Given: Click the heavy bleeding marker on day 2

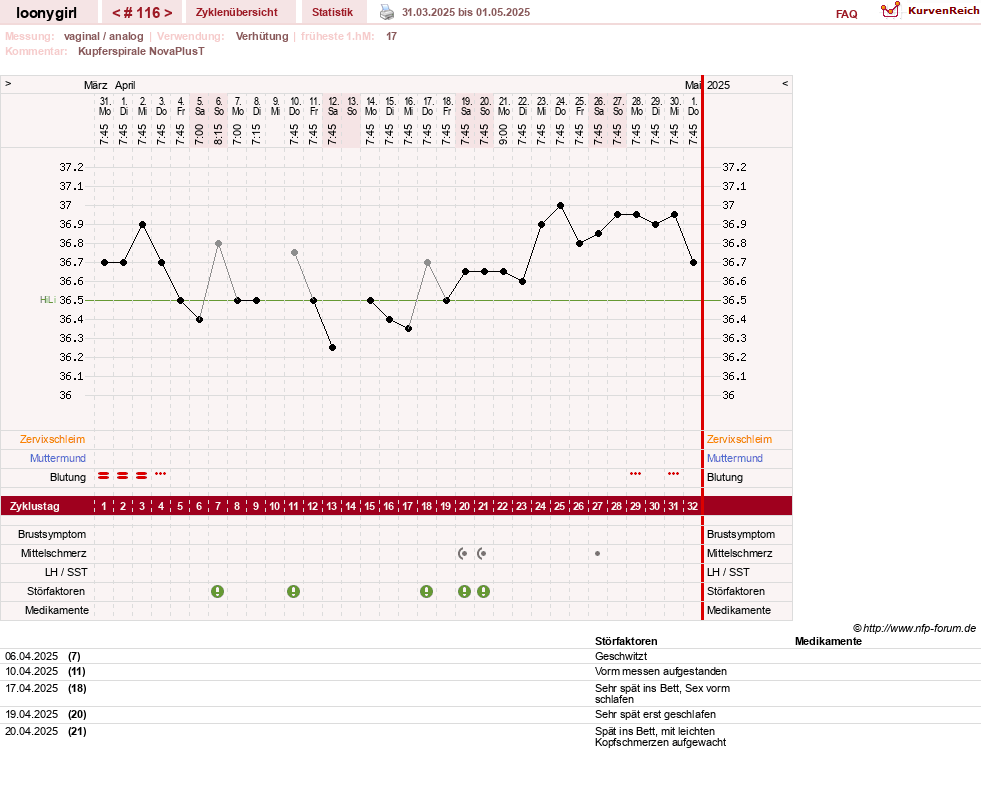Looking at the screenshot, I should click(x=123, y=476).
